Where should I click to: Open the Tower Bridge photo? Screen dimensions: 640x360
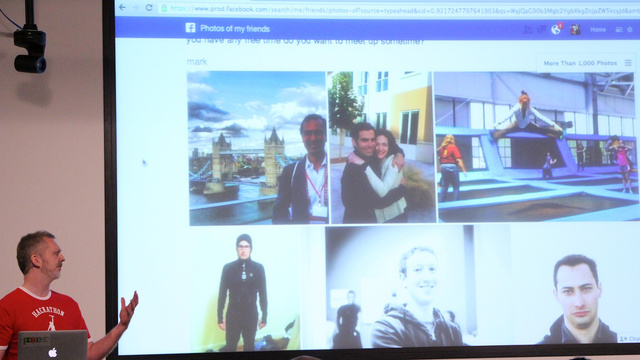point(258,148)
